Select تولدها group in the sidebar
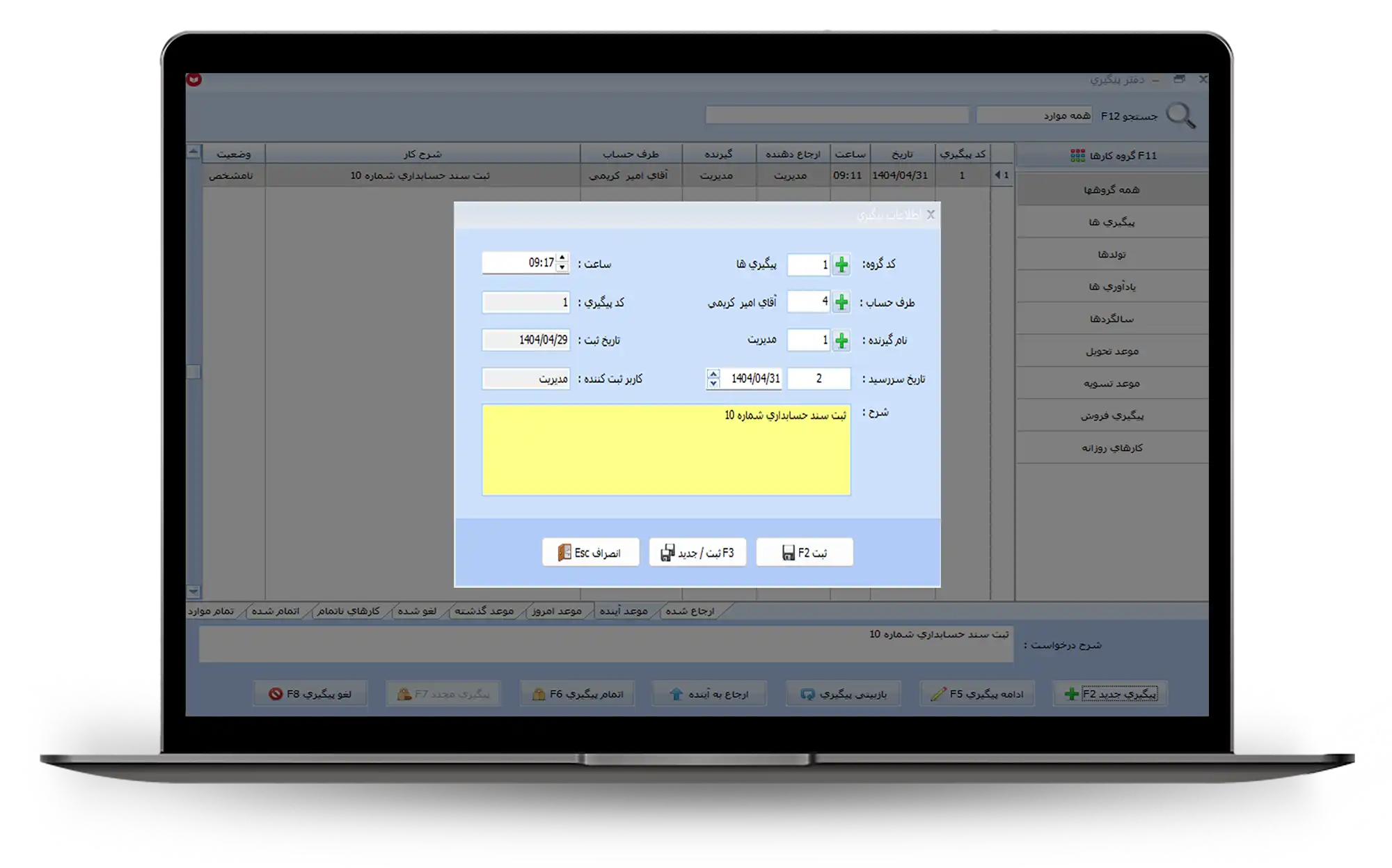This screenshot has height=868, width=1392. (1112, 254)
